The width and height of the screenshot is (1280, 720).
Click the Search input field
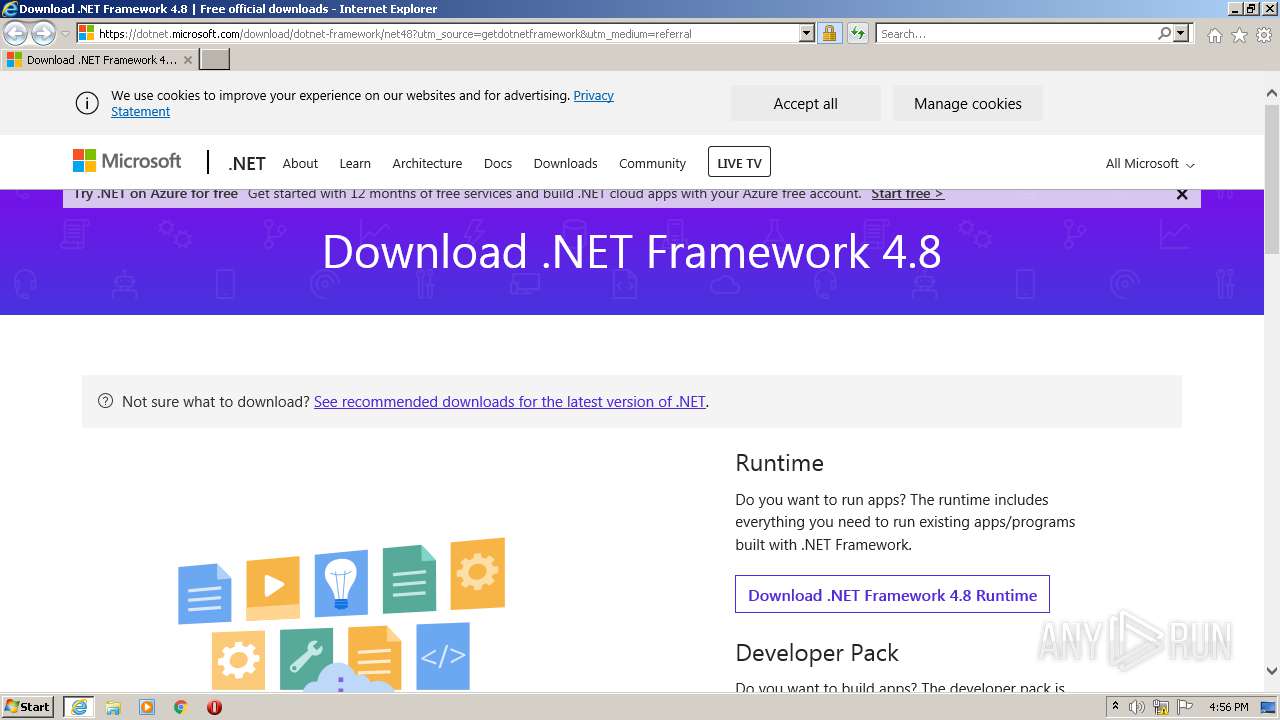tap(1015, 33)
